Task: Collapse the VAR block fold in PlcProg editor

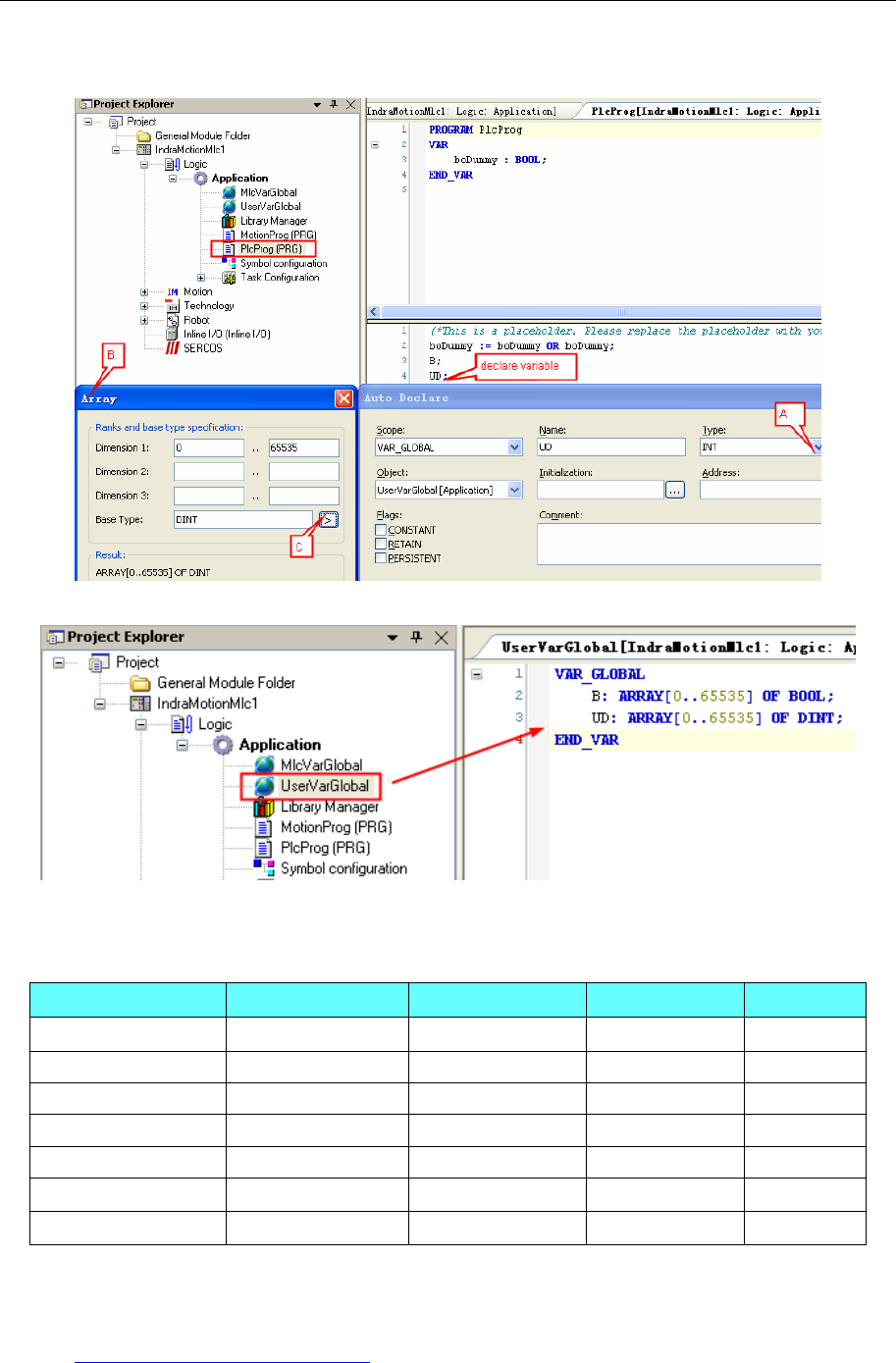Action: tap(375, 144)
